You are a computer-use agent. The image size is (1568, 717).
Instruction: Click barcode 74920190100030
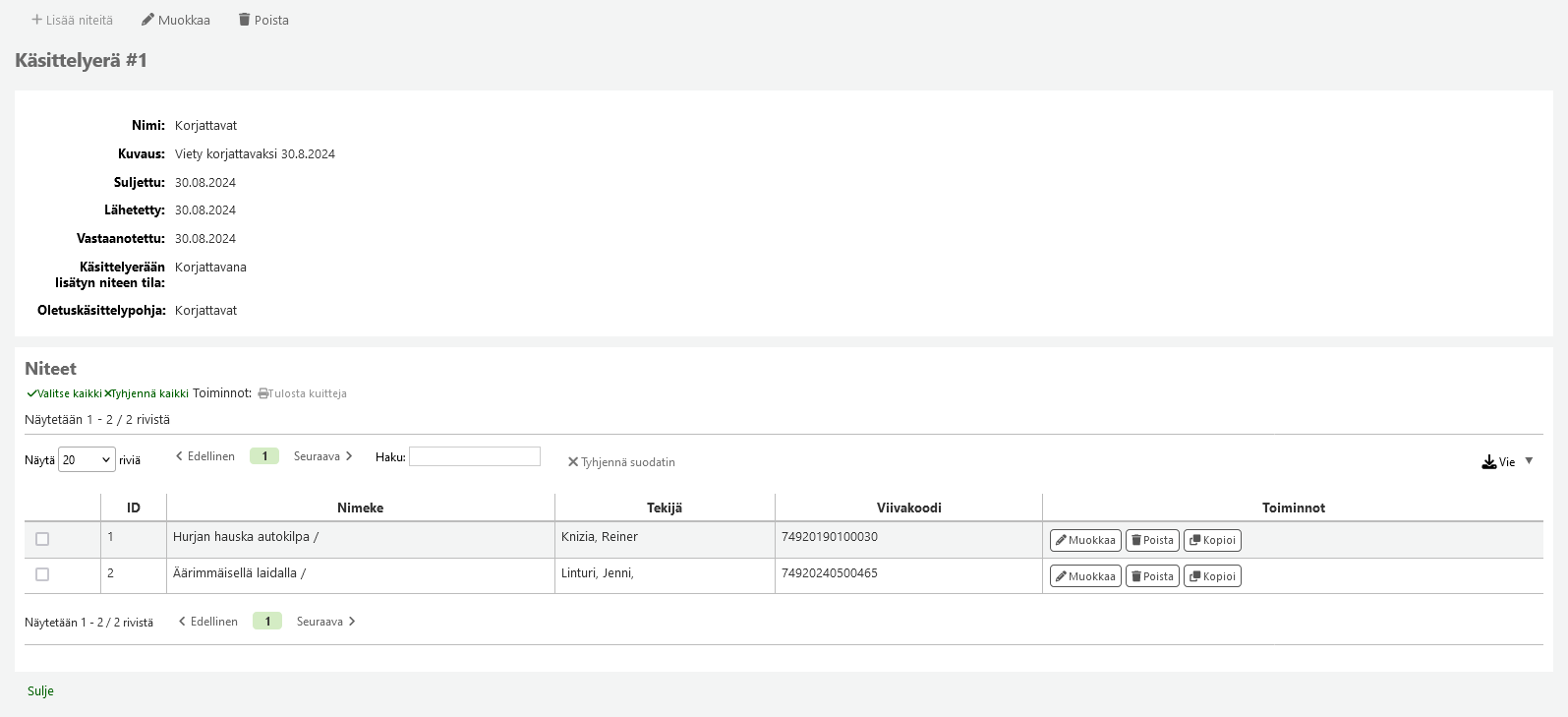click(x=830, y=537)
